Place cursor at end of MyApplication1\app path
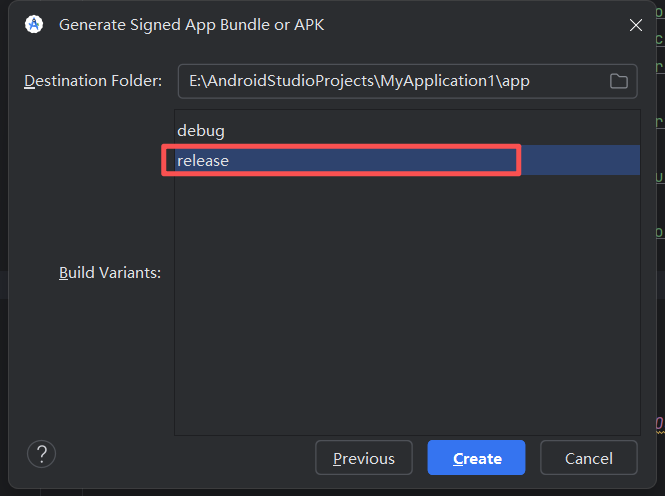The image size is (665, 496). 531,82
